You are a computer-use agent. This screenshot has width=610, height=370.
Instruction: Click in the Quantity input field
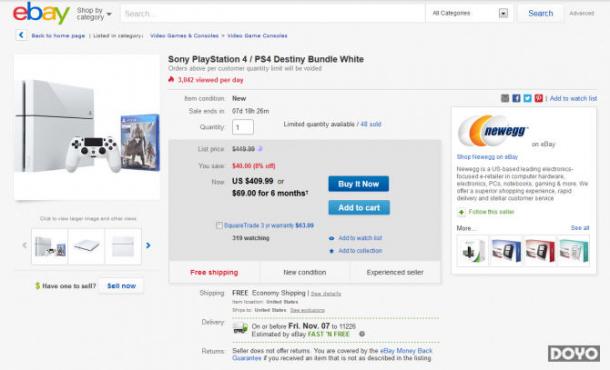click(243, 127)
